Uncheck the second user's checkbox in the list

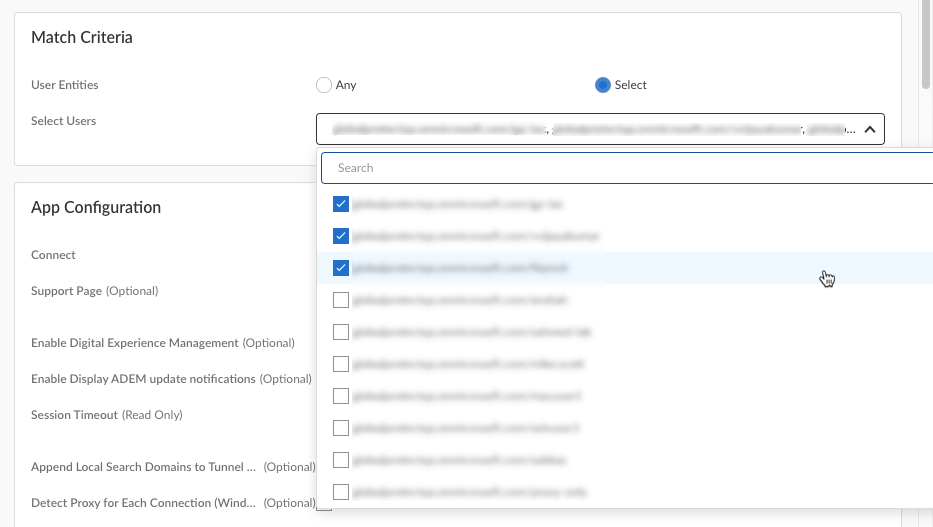(x=341, y=236)
